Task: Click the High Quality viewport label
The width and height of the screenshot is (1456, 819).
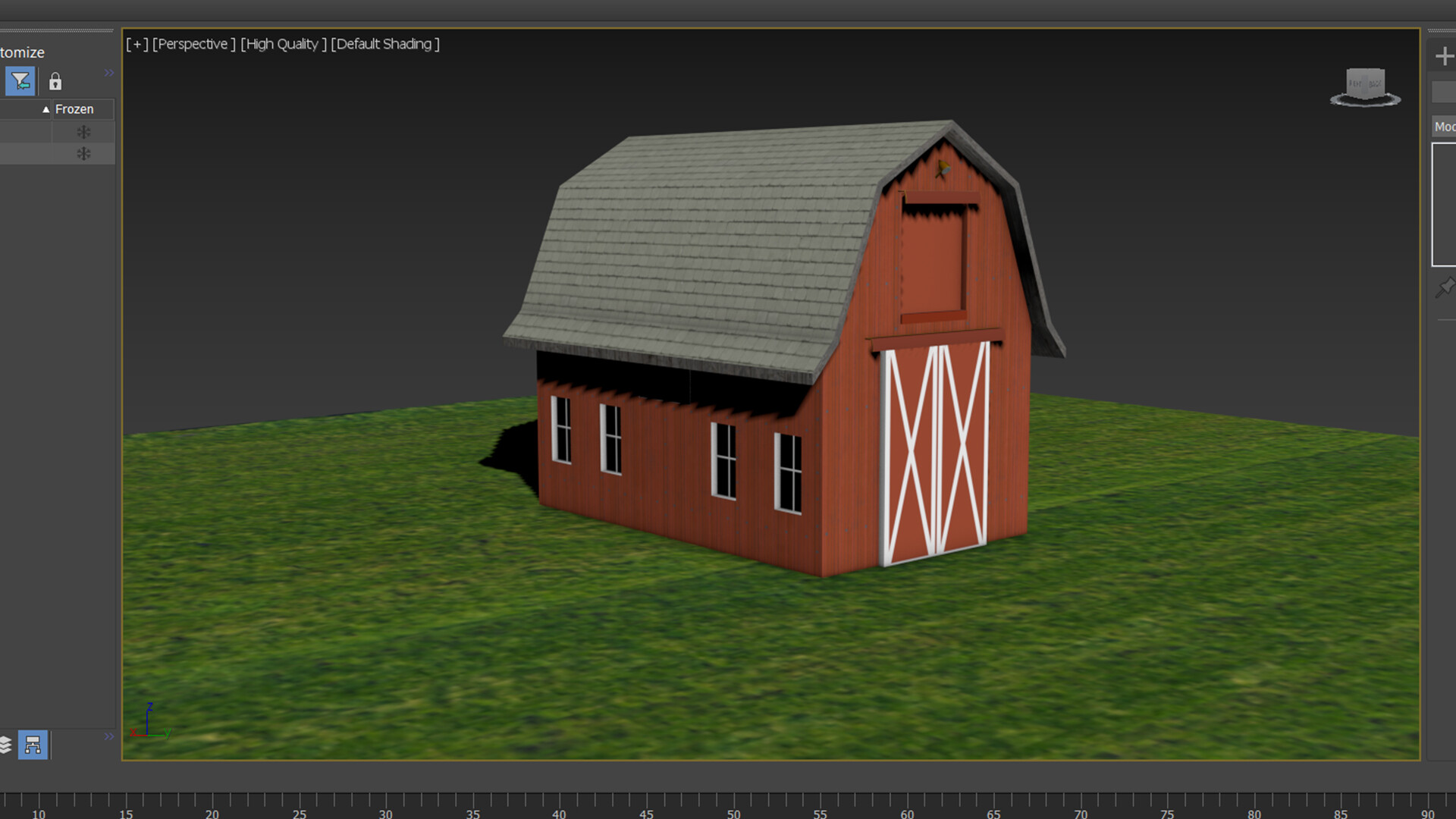Action: point(281,44)
